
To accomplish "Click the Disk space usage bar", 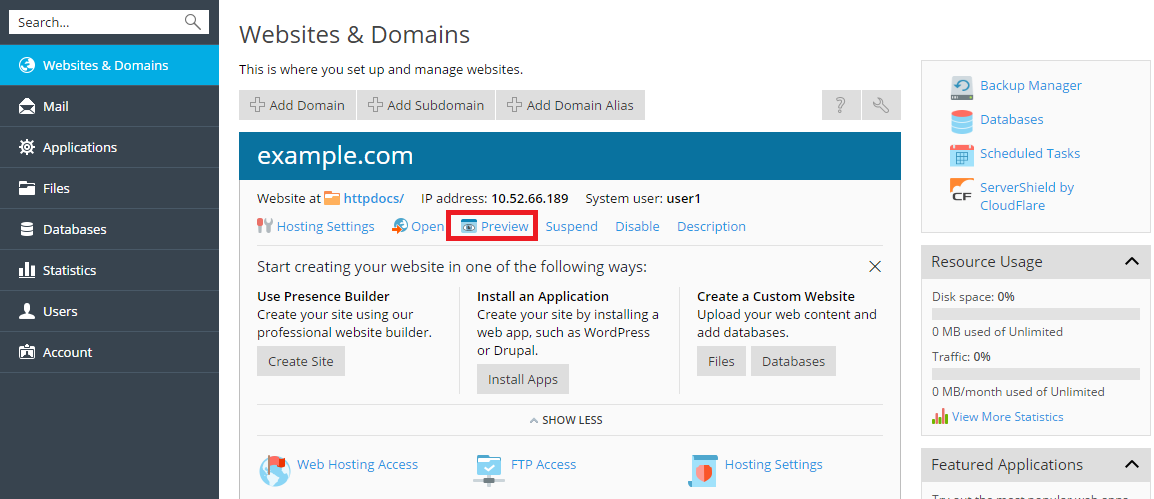I will 1035,314.
